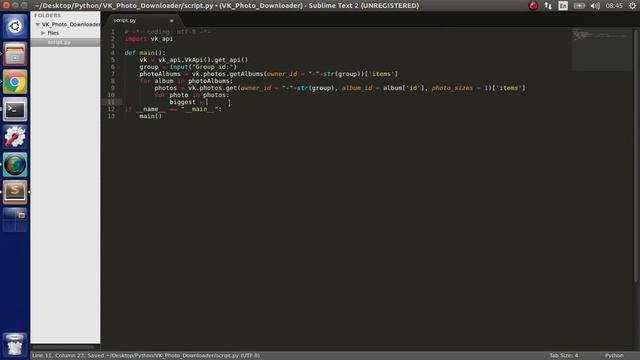The height and width of the screenshot is (360, 640).
Task: Focus Sublime Text launcher icon
Action: click(x=15, y=192)
